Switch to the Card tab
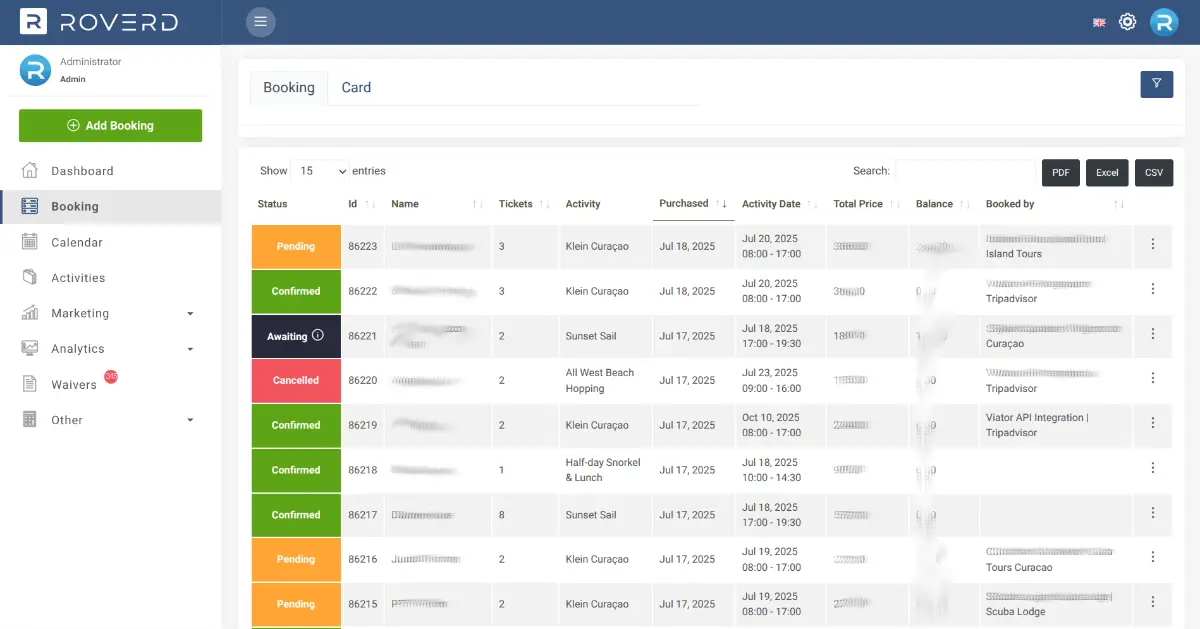Viewport: 1200px width, 629px height. (356, 88)
